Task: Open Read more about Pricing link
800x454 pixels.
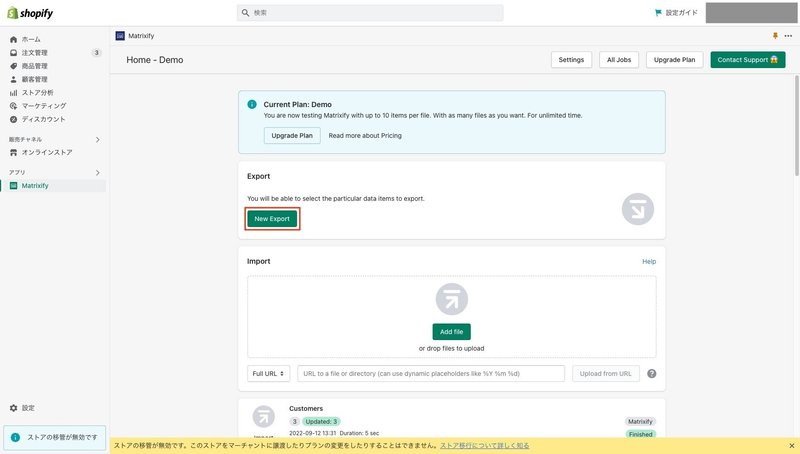Action: point(365,136)
